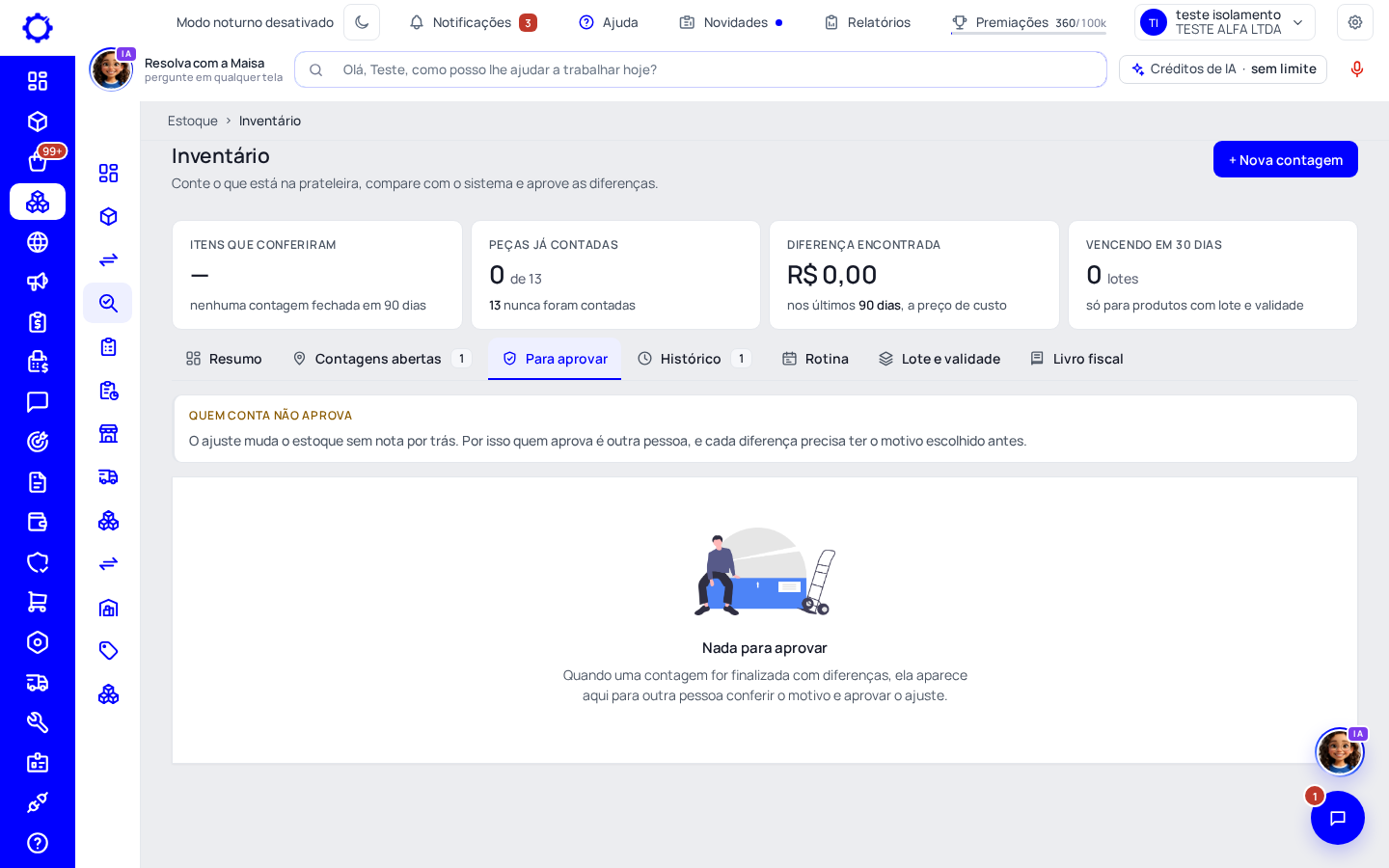The height and width of the screenshot is (868, 1389).
Task: Open the price tag icon in white sidebar
Action: [108, 651]
